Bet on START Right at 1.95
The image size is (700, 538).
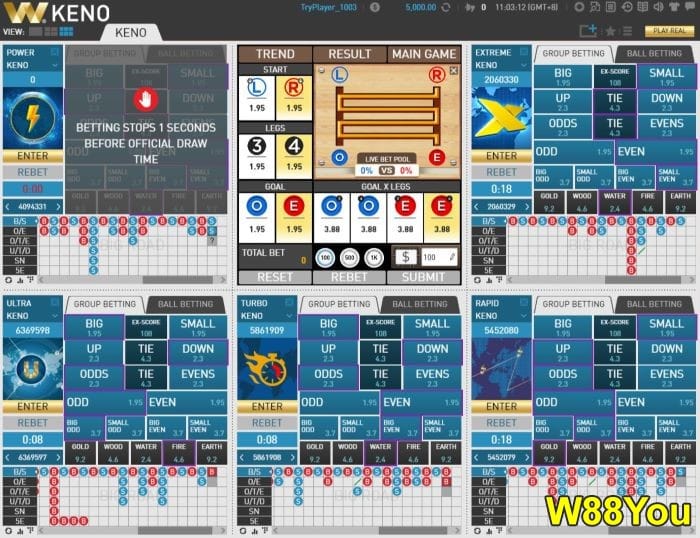(x=294, y=98)
